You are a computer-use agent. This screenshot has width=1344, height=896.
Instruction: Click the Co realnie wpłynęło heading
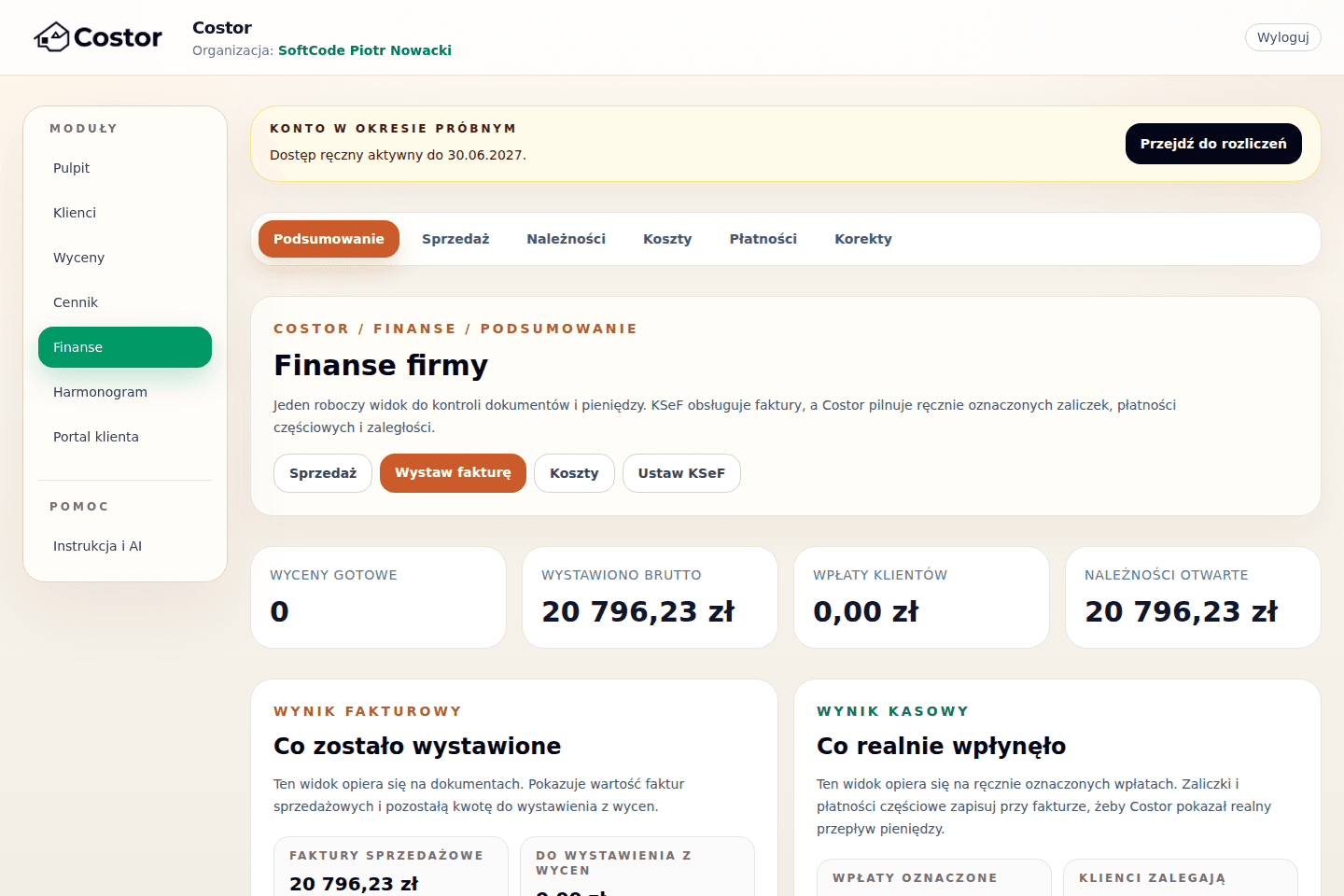pyautogui.click(x=941, y=746)
